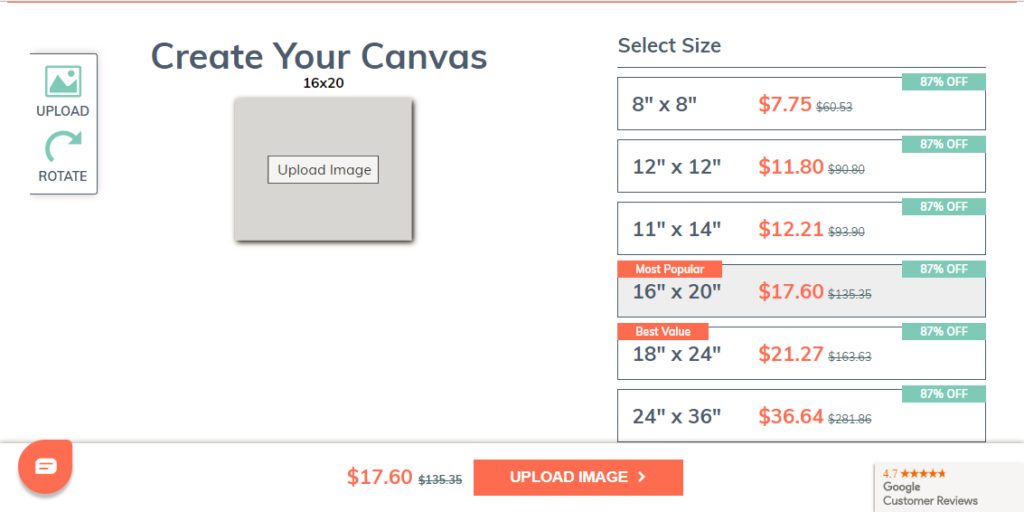Click the 87% OFF tag on 8x8
Image resolution: width=1024 pixels, height=512 pixels.
click(944, 82)
